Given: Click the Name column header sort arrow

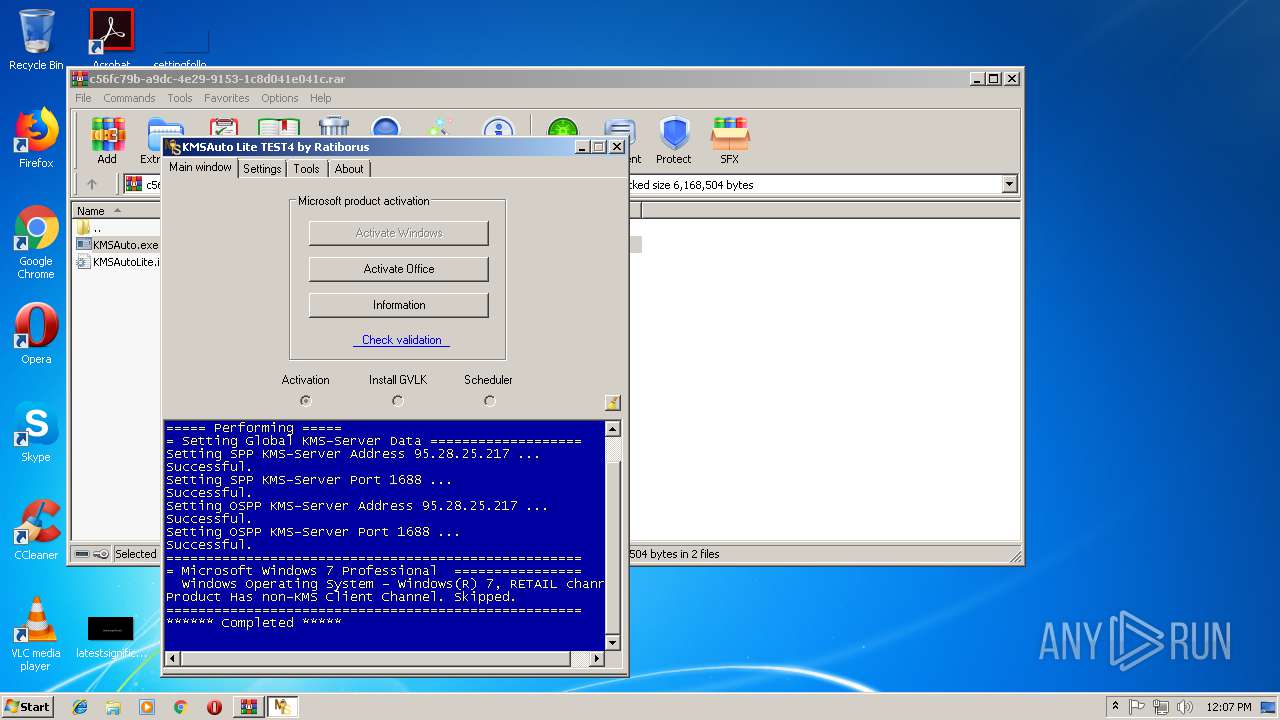Looking at the screenshot, I should click(x=117, y=211).
